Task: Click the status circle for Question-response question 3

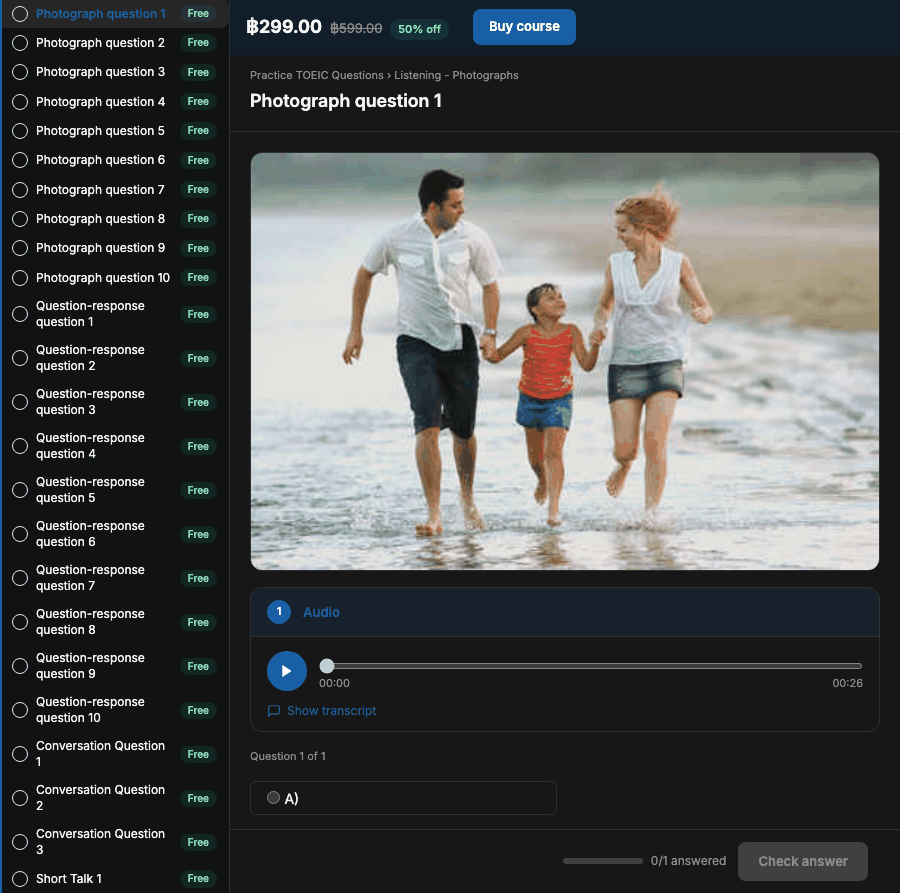Action: (x=20, y=402)
